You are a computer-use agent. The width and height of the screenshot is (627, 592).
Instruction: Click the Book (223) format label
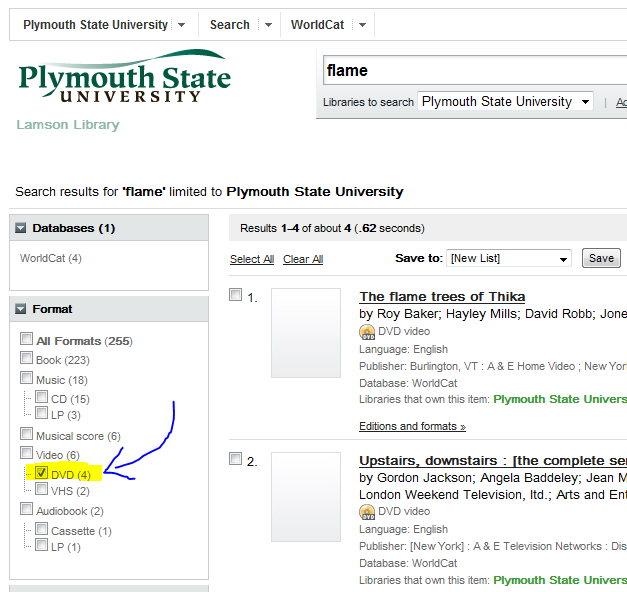(63, 360)
